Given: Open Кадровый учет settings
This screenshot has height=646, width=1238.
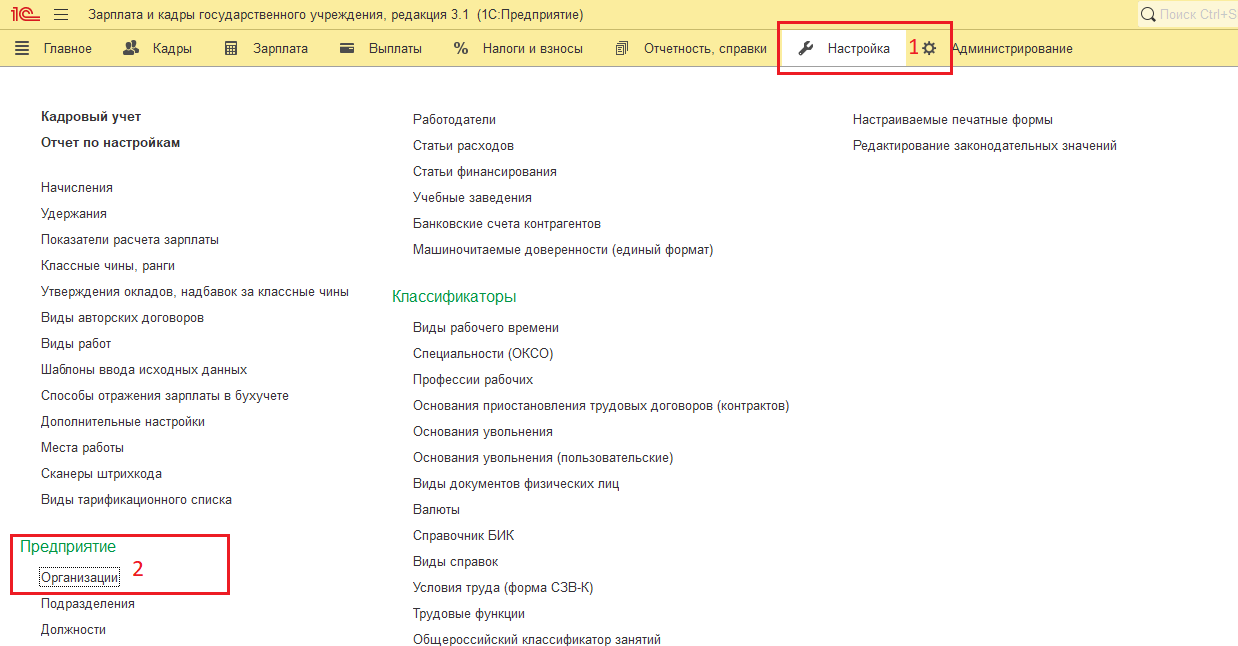Looking at the screenshot, I should coord(91,117).
